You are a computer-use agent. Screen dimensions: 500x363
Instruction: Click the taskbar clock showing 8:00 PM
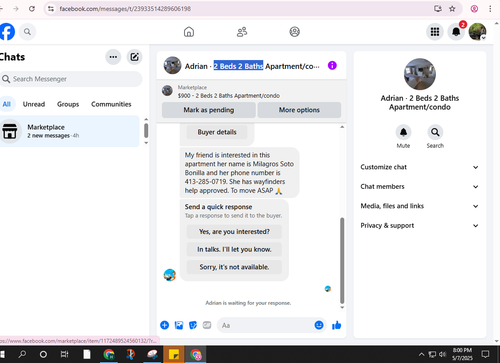462,354
